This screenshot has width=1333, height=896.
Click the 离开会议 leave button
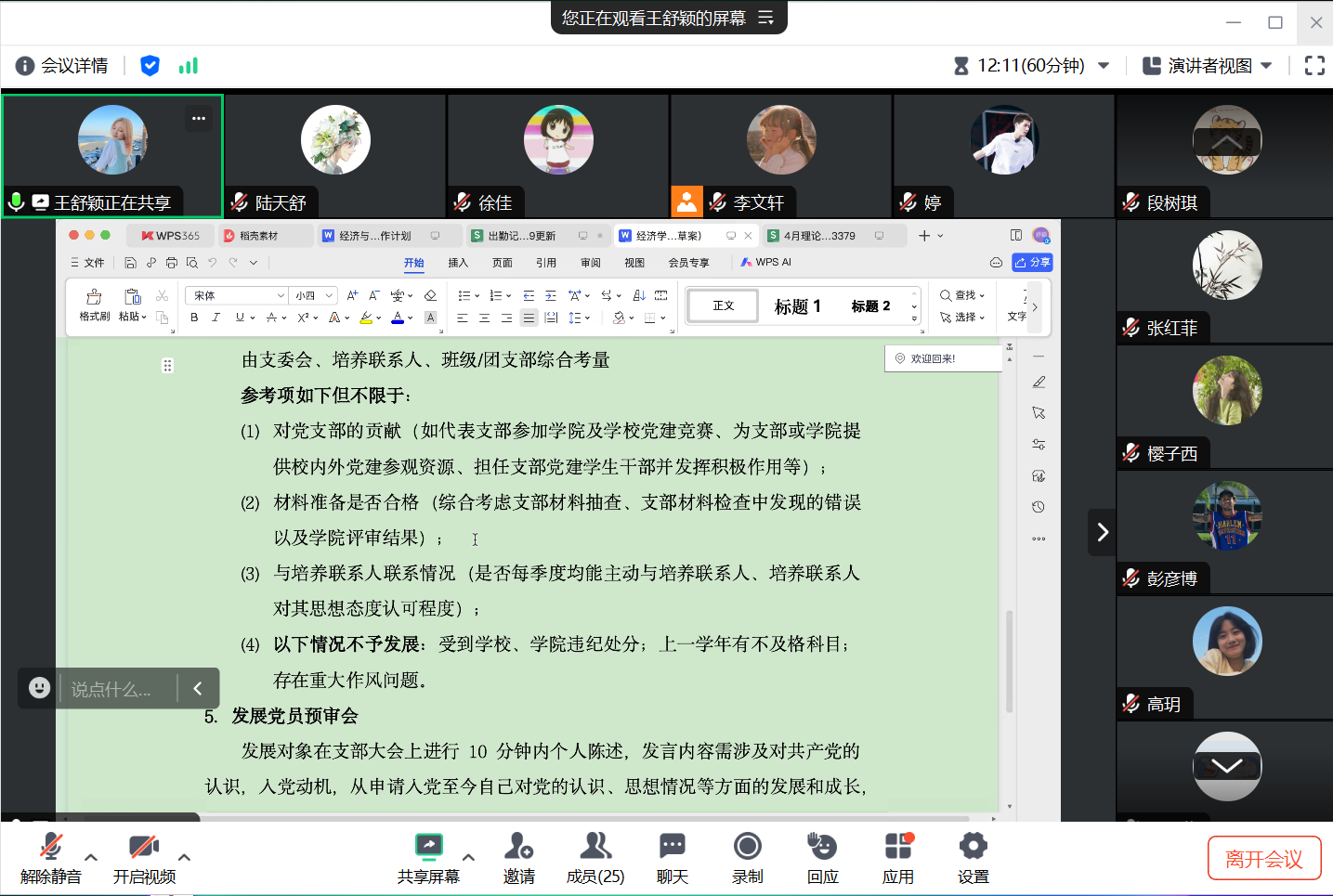(1263, 859)
